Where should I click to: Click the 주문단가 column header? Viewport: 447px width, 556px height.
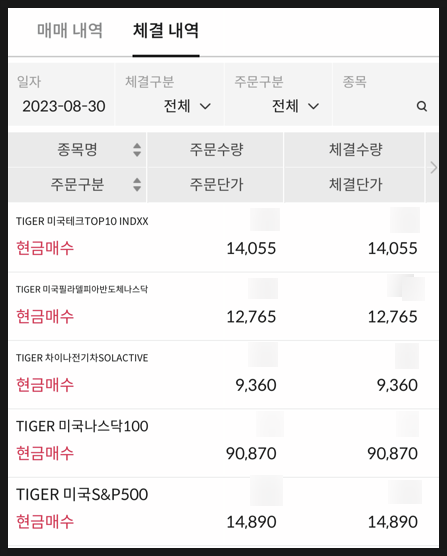pyautogui.click(x=216, y=184)
